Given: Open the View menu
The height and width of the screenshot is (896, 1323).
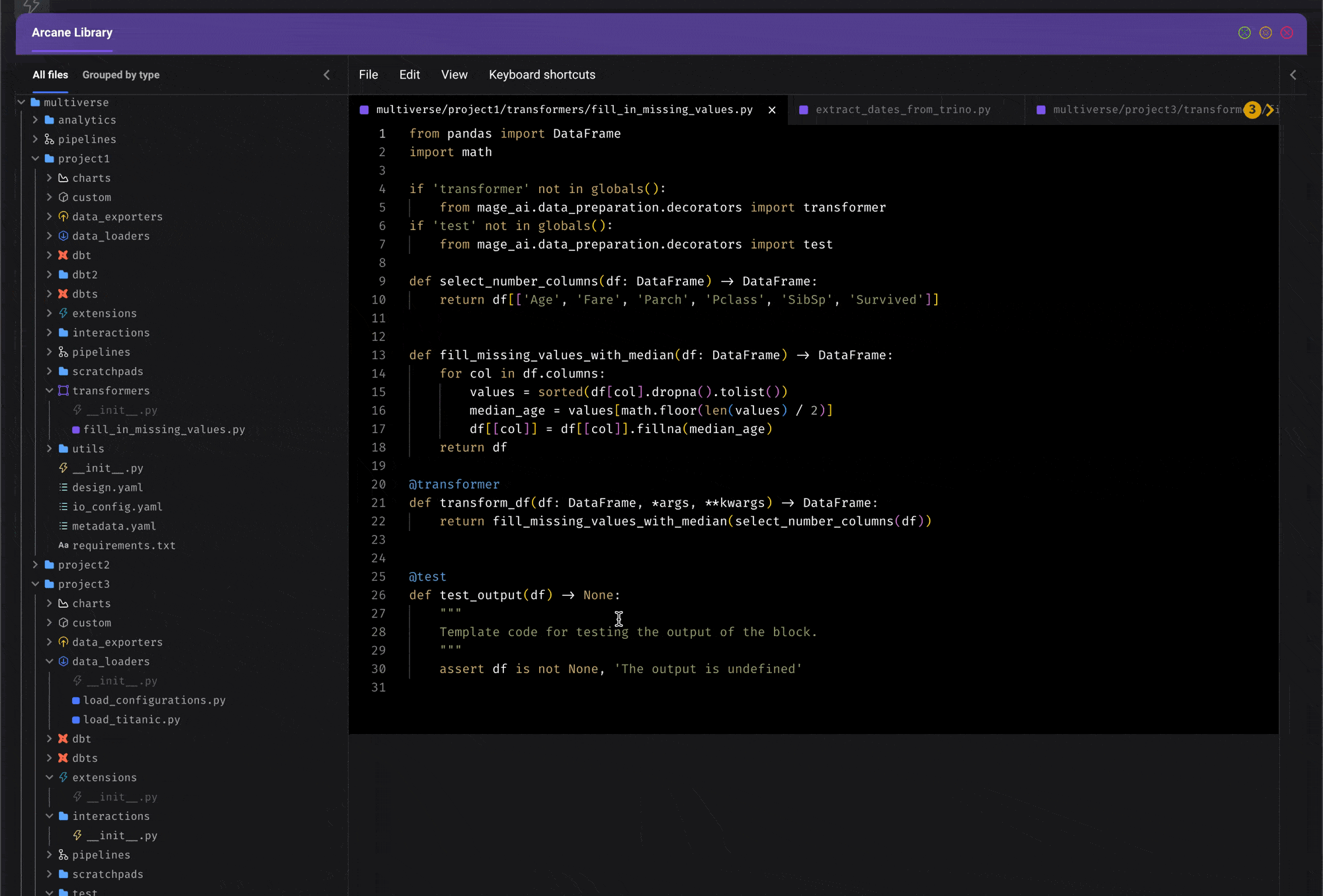Looking at the screenshot, I should point(454,75).
